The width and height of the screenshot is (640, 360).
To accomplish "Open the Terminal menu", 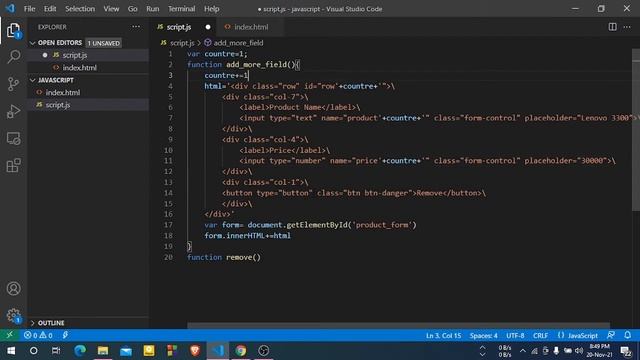I will pos(182,9).
